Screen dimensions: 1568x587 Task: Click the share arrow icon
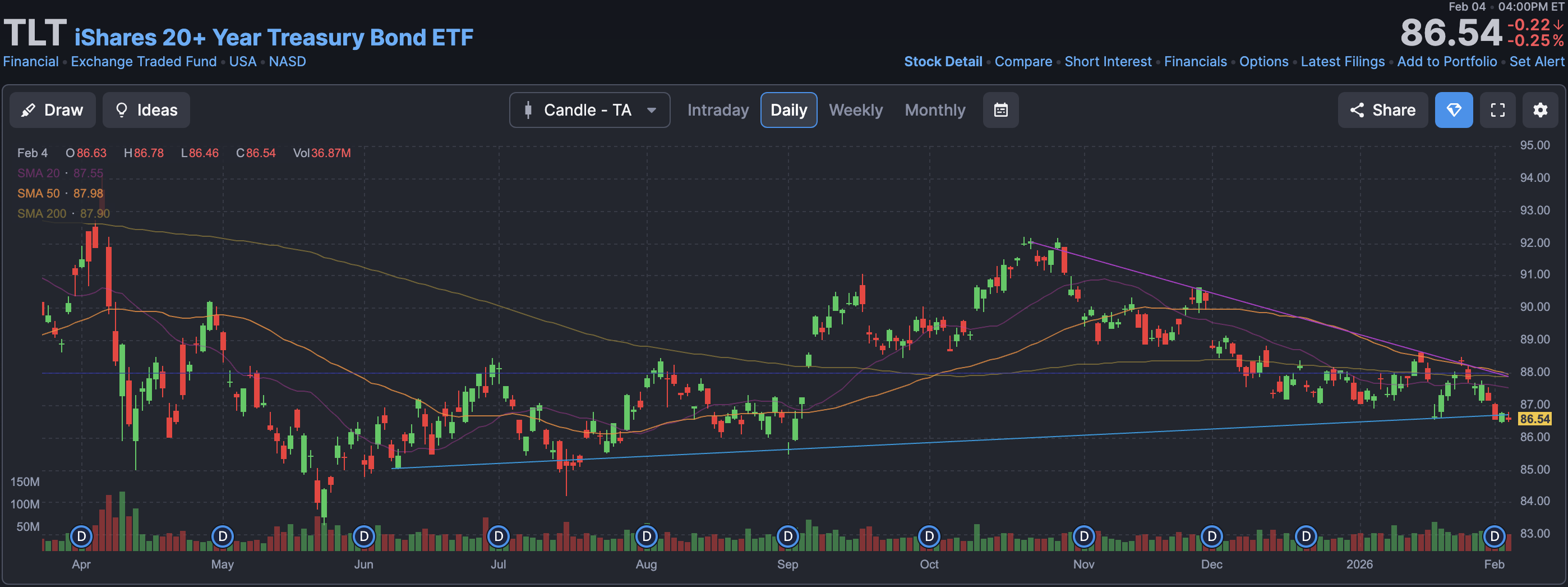click(x=1357, y=110)
